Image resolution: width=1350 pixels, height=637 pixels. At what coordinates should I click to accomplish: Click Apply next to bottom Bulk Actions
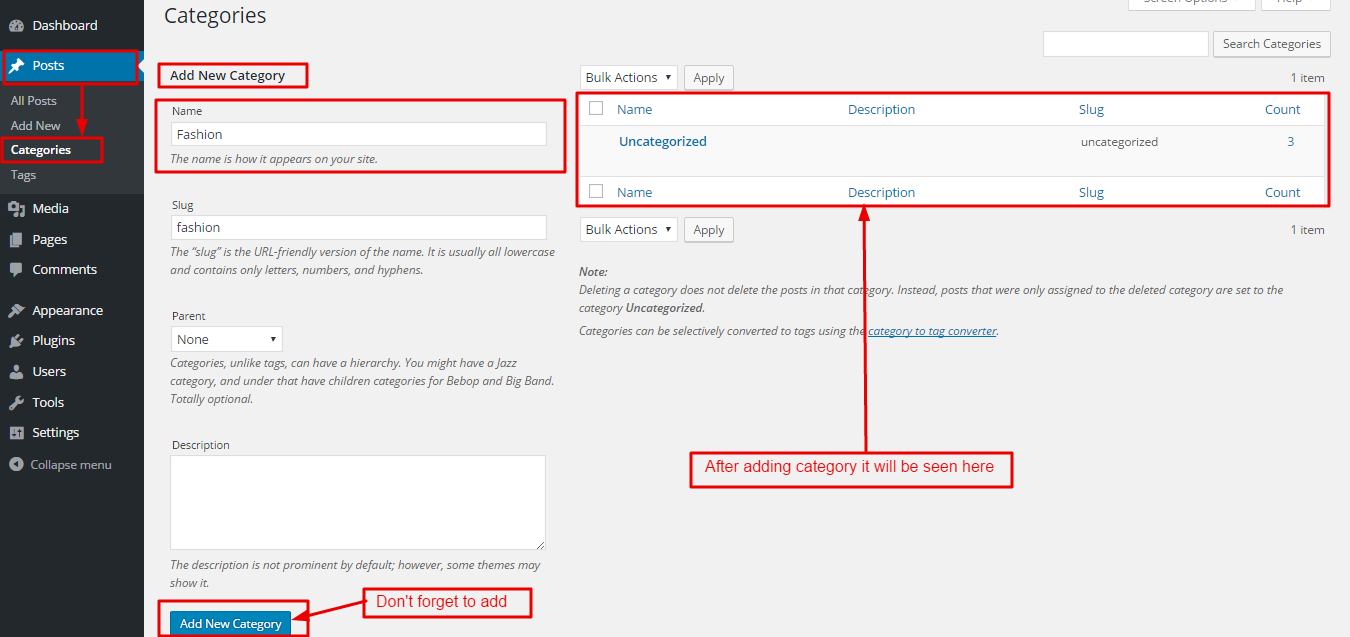pyautogui.click(x=709, y=230)
